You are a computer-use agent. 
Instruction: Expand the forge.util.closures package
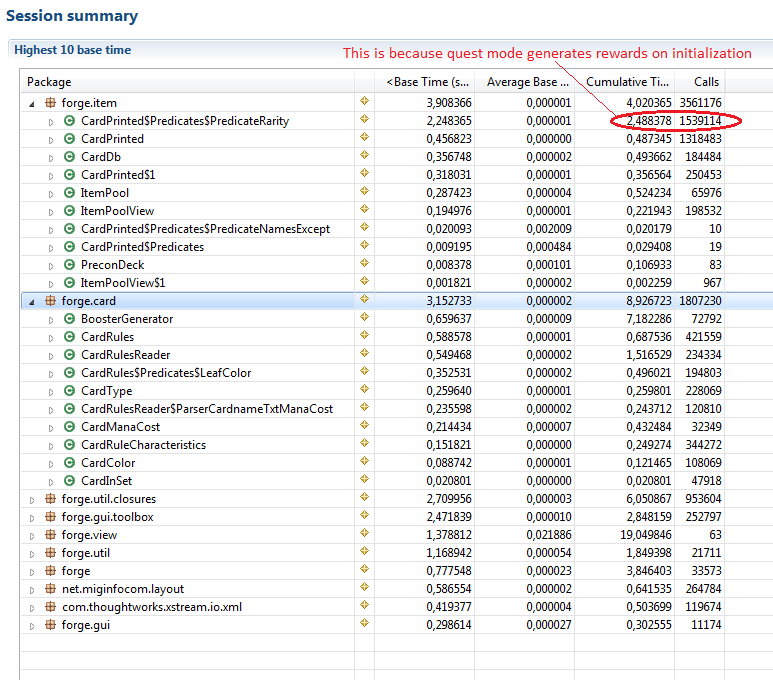coord(32,499)
